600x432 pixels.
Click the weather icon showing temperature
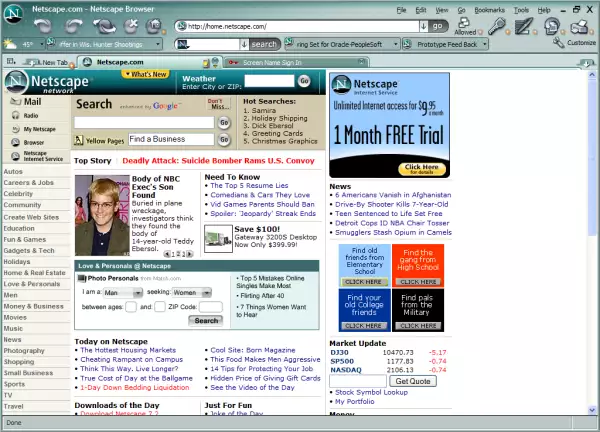point(12,44)
